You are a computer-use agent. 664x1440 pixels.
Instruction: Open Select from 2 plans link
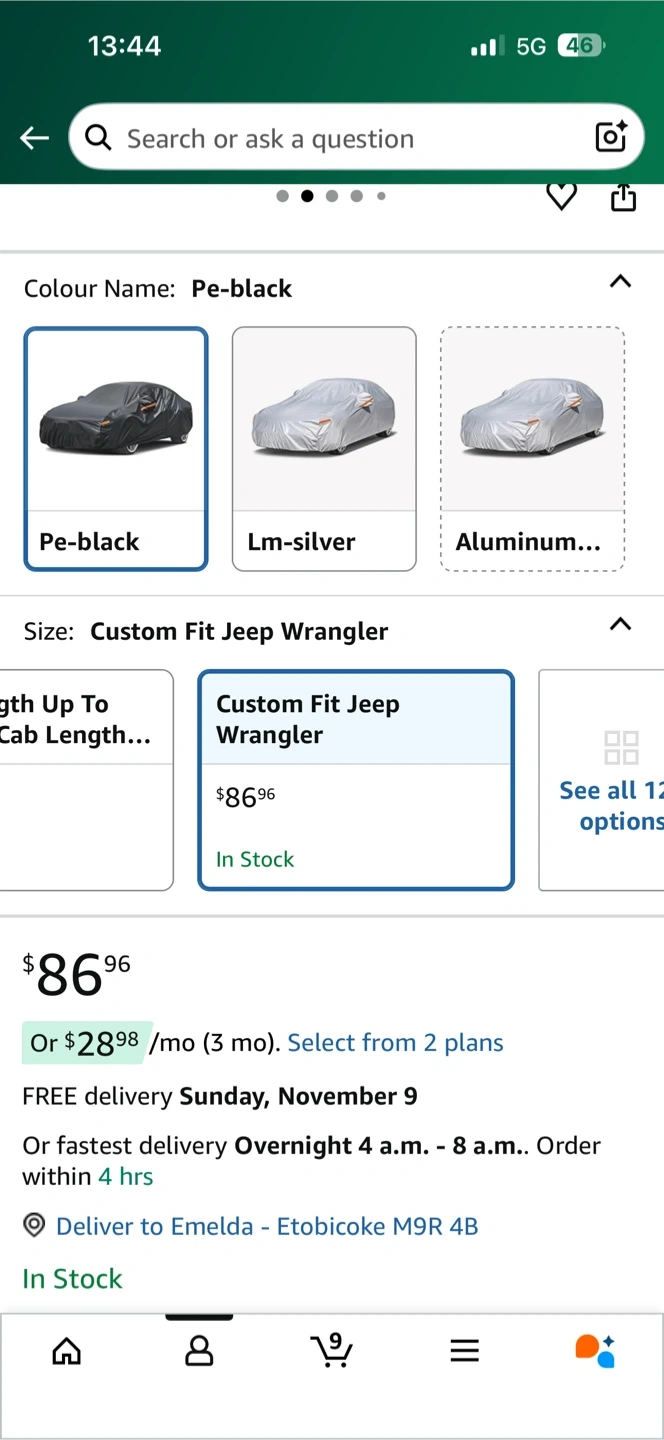(x=395, y=1043)
